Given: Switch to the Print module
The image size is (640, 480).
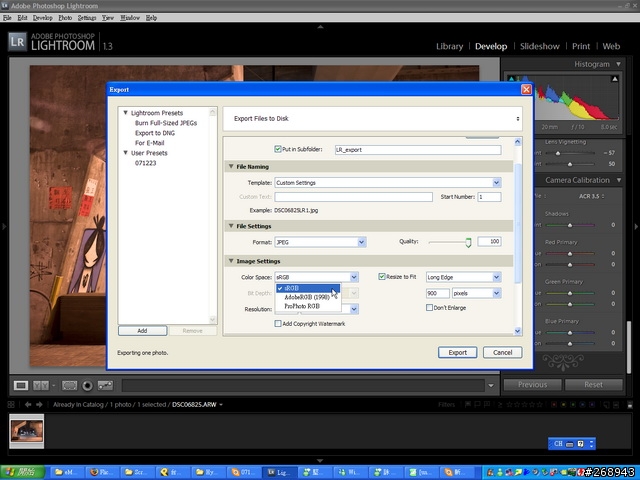Looking at the screenshot, I should [x=581, y=46].
